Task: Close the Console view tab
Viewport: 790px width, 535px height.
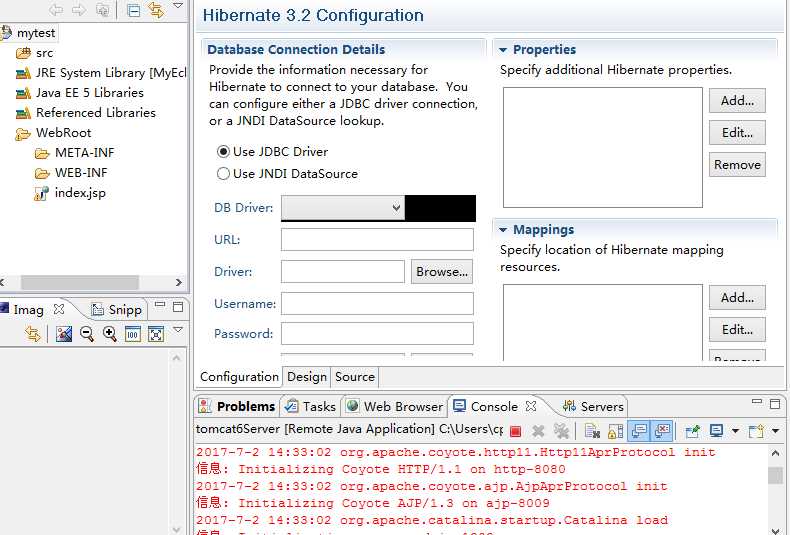Action: (531, 406)
